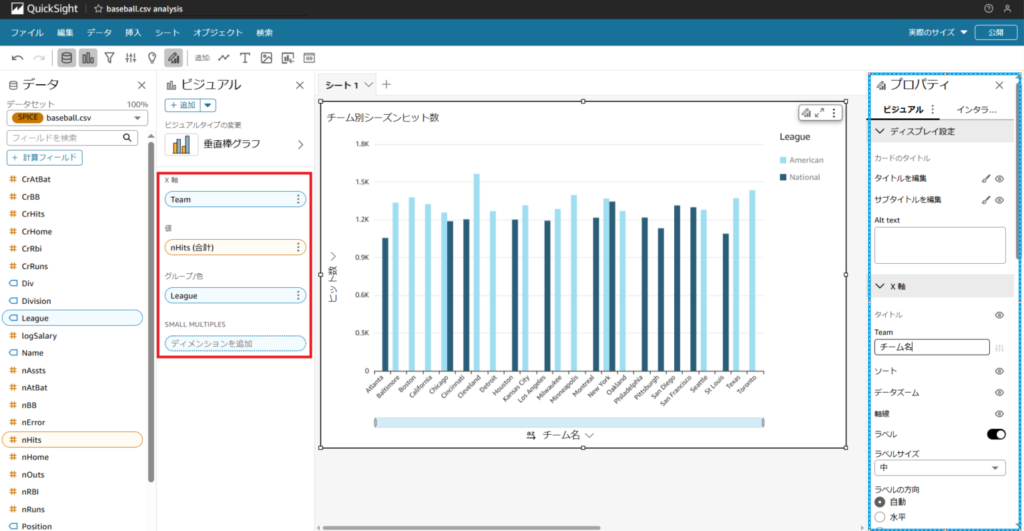Toggle the ラベル switch off
This screenshot has width=1024, height=531.
click(996, 434)
